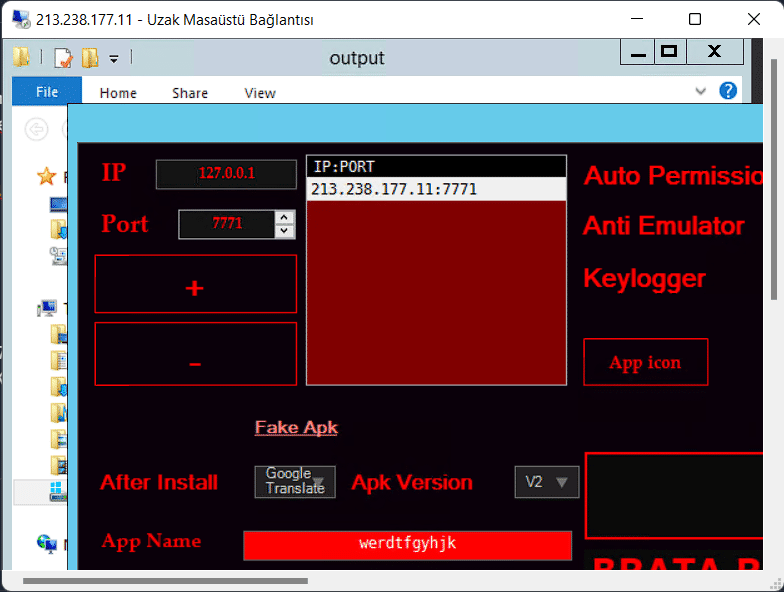Click the Remote Desktop connection title bar icon
Viewport: 784px width, 592px height.
tap(20, 20)
